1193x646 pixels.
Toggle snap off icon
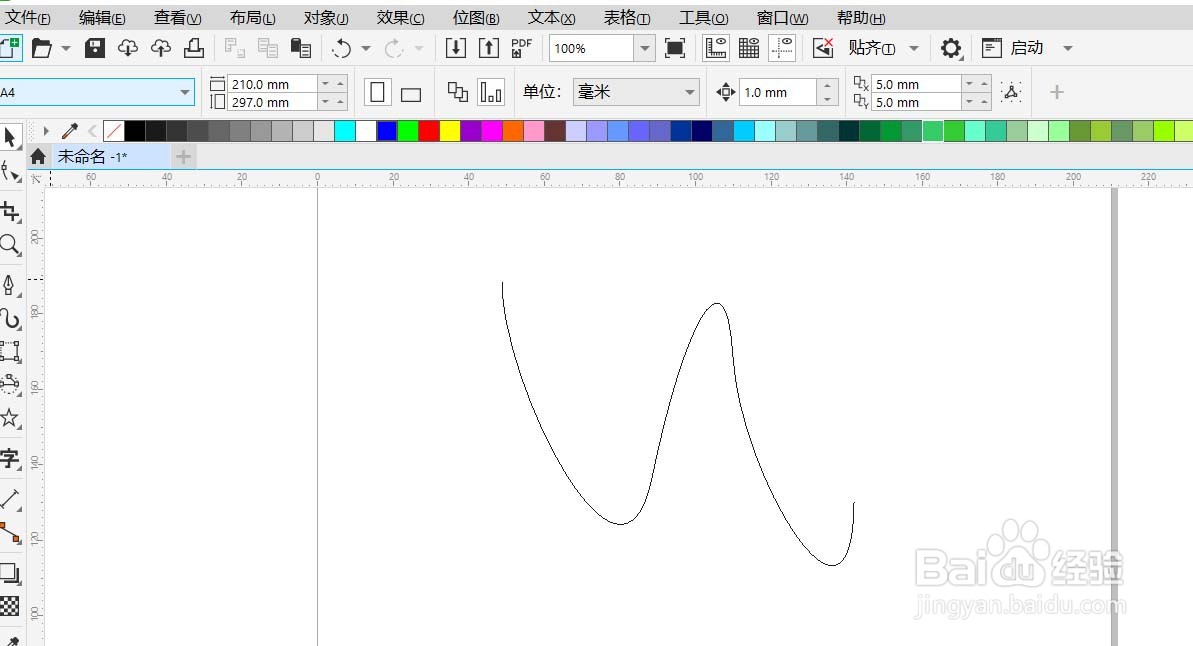click(822, 48)
